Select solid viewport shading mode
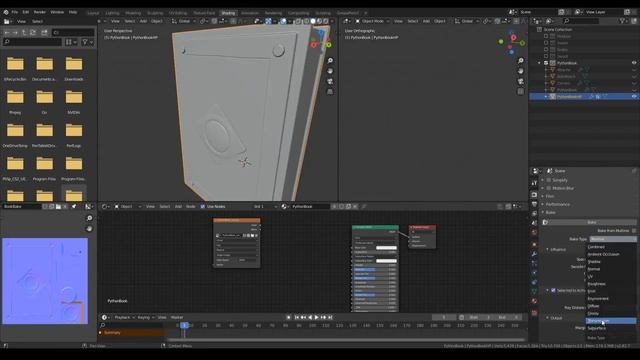Viewport: 640px width, 360px height. 313,21
